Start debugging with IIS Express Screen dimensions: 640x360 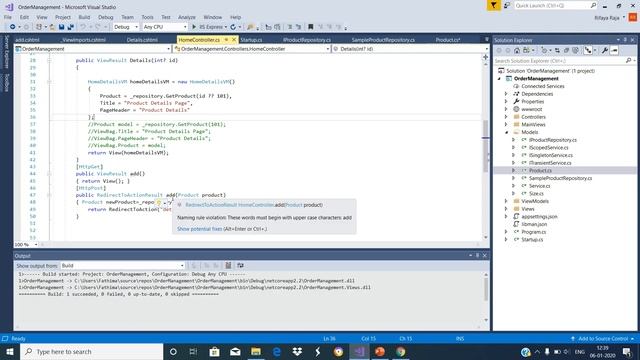[x=209, y=27]
